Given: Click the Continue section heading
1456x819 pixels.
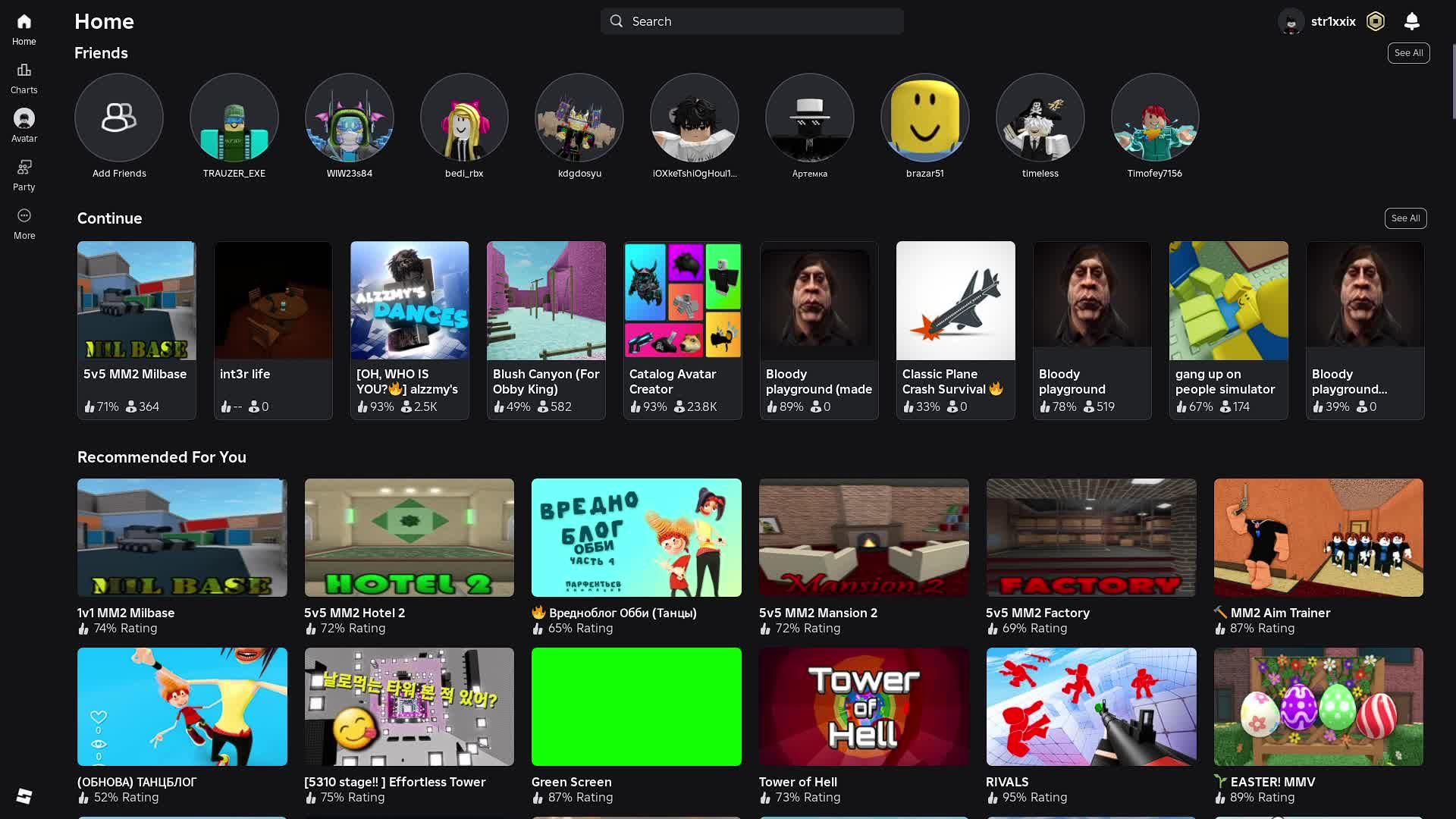Looking at the screenshot, I should [109, 218].
